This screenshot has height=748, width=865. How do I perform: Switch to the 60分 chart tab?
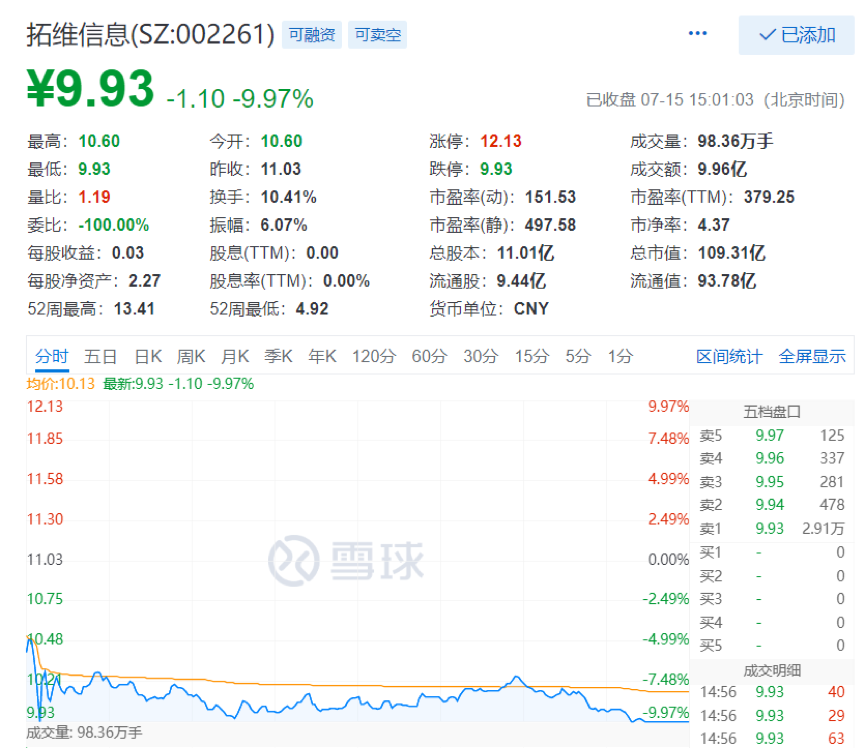(429, 356)
